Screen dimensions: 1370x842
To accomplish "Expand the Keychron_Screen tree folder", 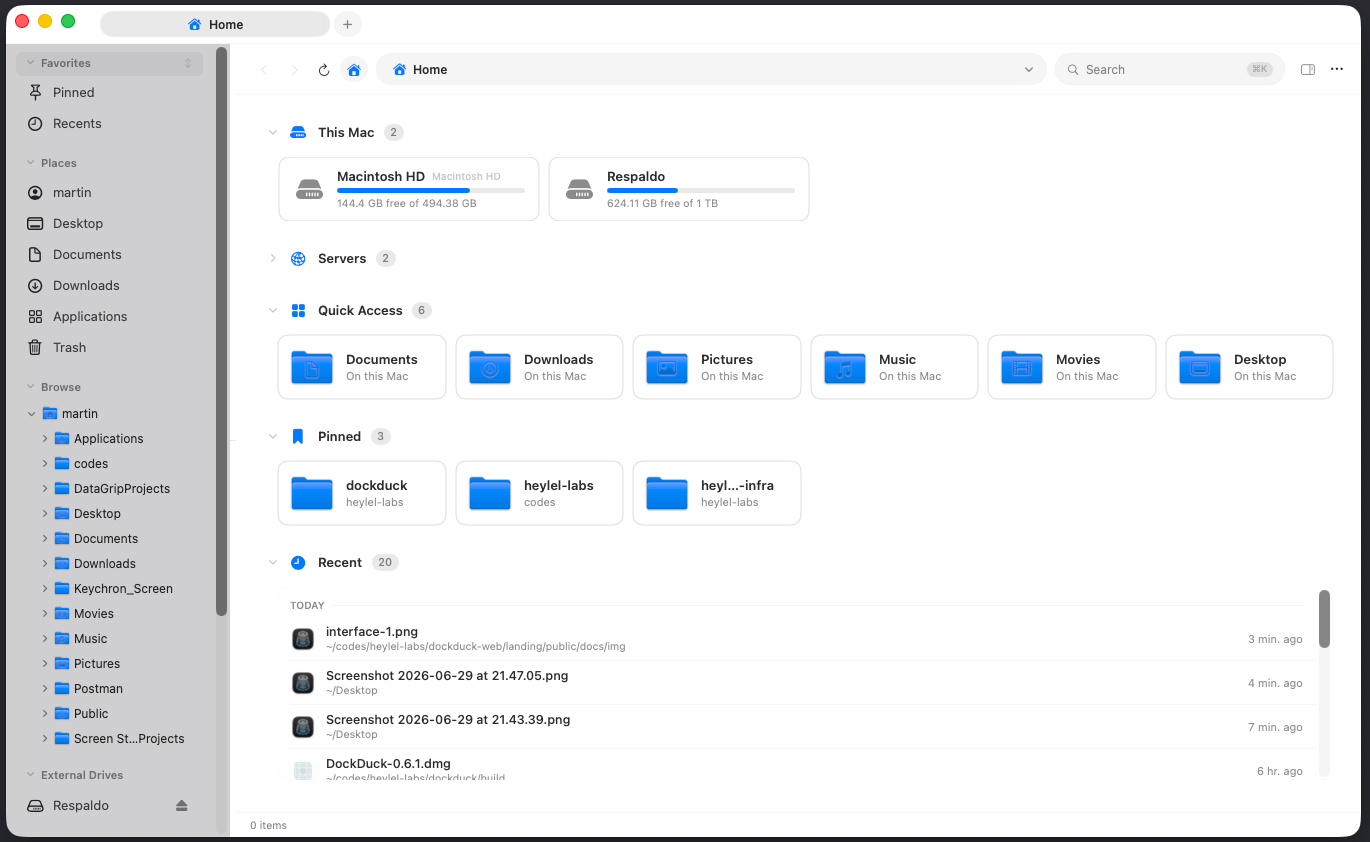I will pos(45,588).
